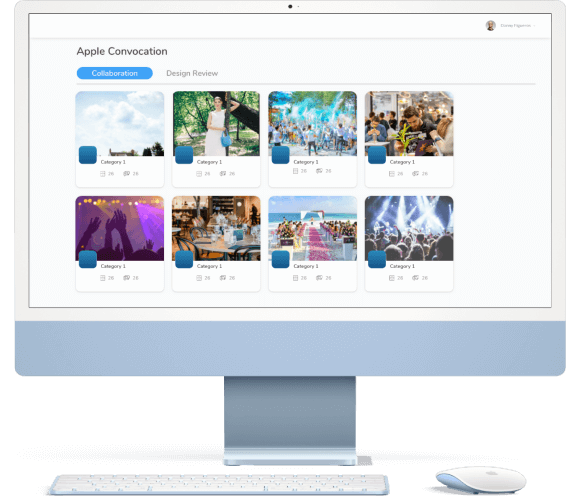Image resolution: width=567 pixels, height=500 pixels.
Task: Switch to the Design Review tab
Action: (x=192, y=73)
